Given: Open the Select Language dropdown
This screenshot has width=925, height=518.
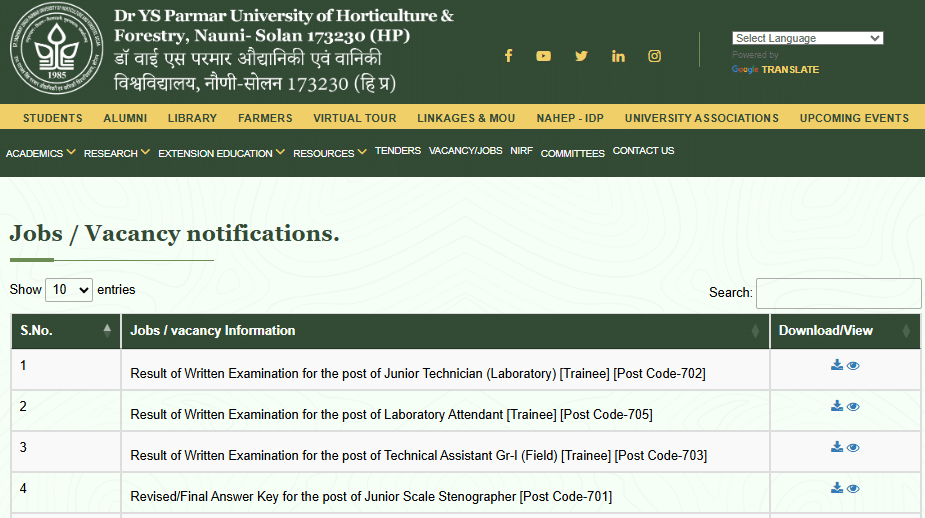Looking at the screenshot, I should 808,38.
